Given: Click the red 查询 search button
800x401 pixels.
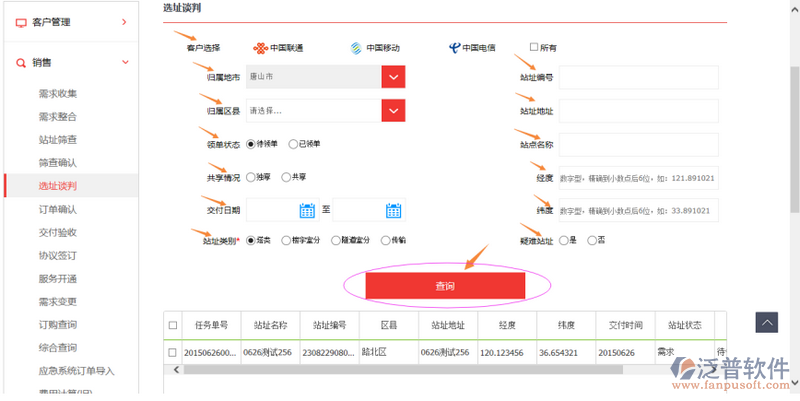Looking at the screenshot, I should pyautogui.click(x=445, y=286).
